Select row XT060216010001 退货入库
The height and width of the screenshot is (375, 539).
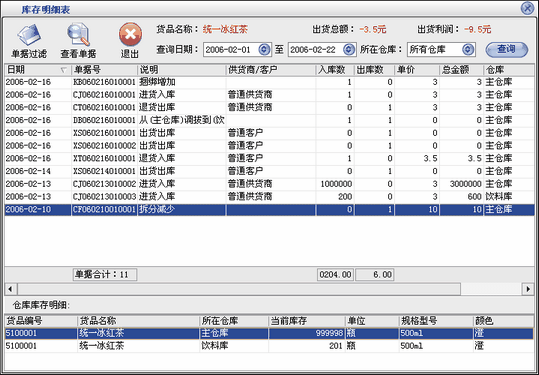[x=270, y=158]
